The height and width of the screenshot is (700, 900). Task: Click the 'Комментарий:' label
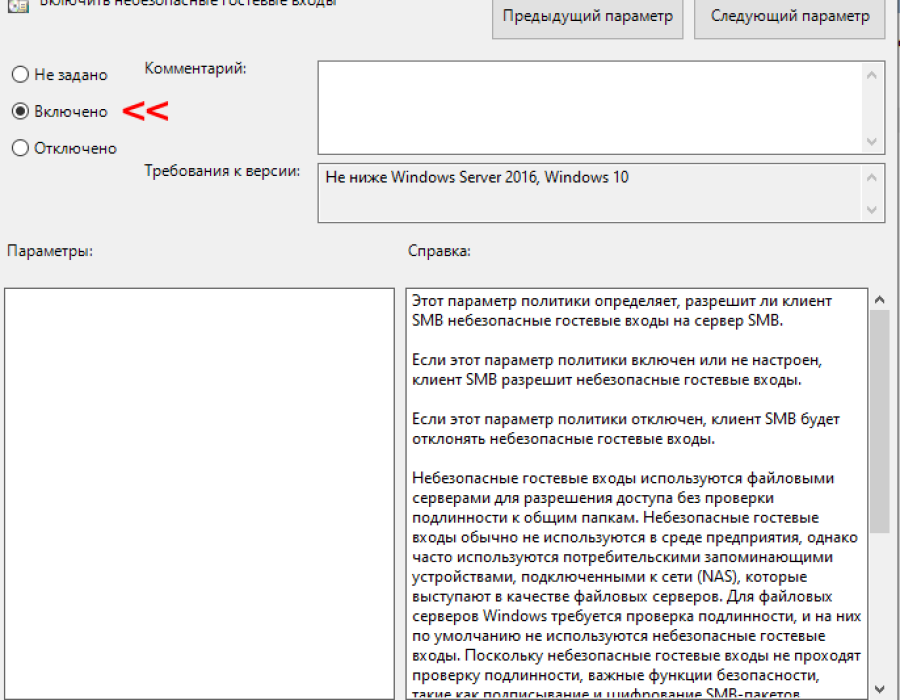195,68
